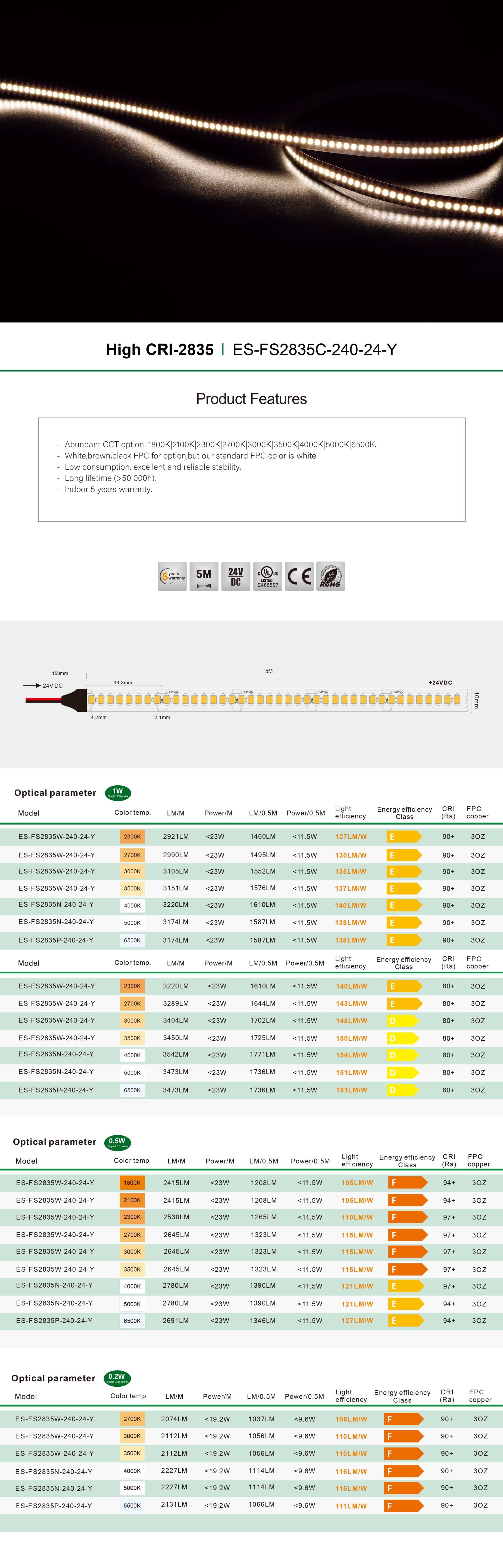The height and width of the screenshot is (1568, 503).
Task: Click the LED strip dimension diagram
Action: pyautogui.click(x=251, y=694)
